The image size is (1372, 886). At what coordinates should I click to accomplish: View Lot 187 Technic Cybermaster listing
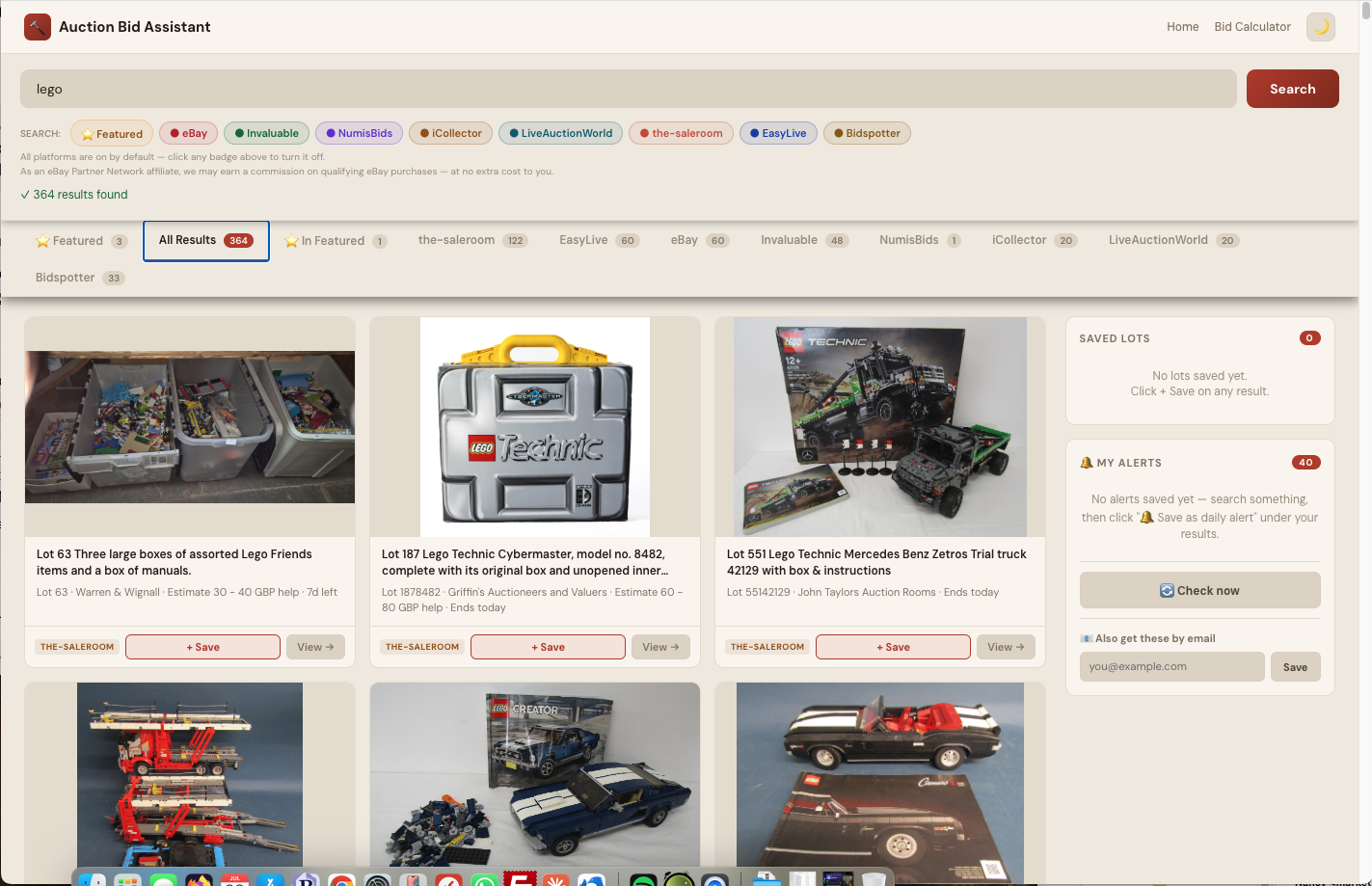(x=660, y=647)
